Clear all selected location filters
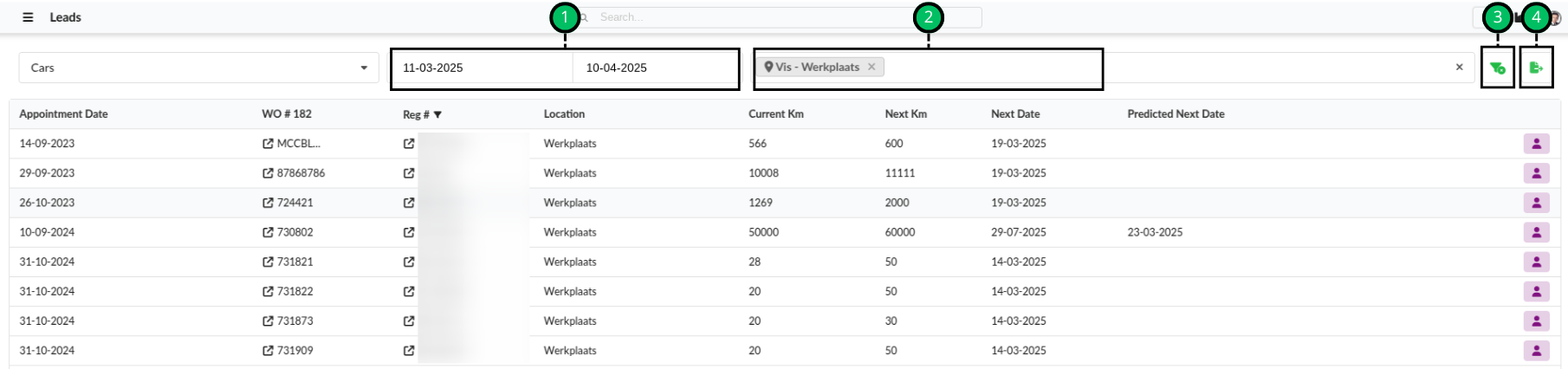1568x369 pixels. pyautogui.click(x=1459, y=67)
